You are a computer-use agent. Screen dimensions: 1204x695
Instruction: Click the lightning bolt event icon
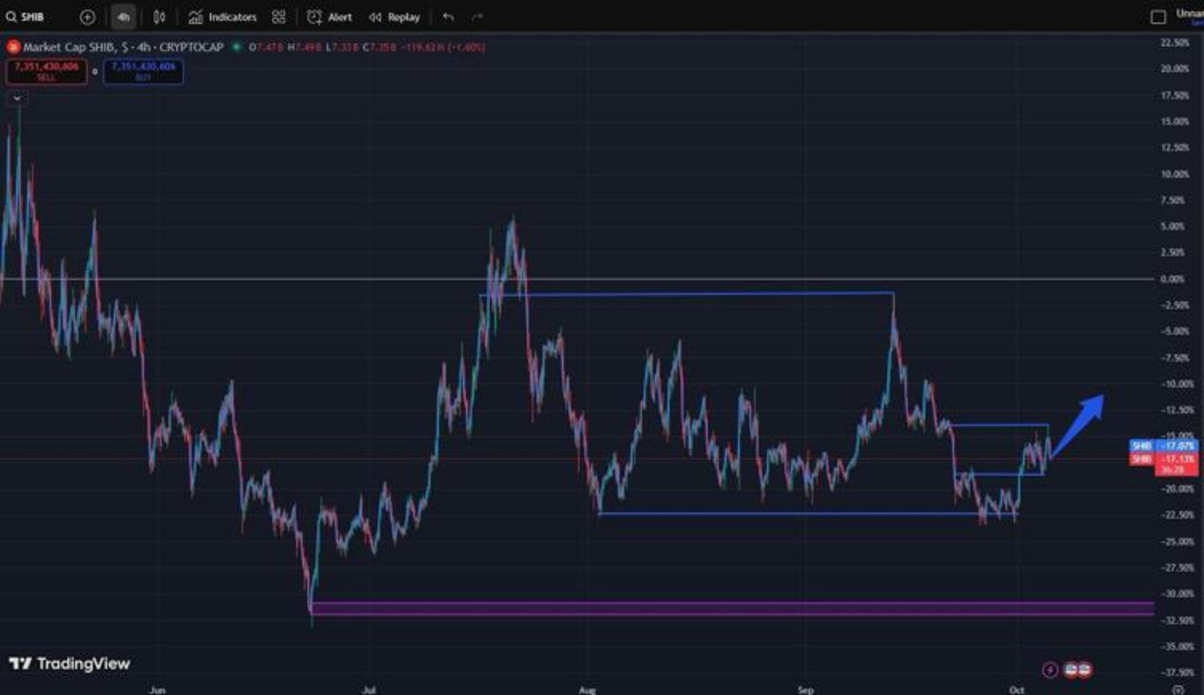pyautogui.click(x=1050, y=670)
